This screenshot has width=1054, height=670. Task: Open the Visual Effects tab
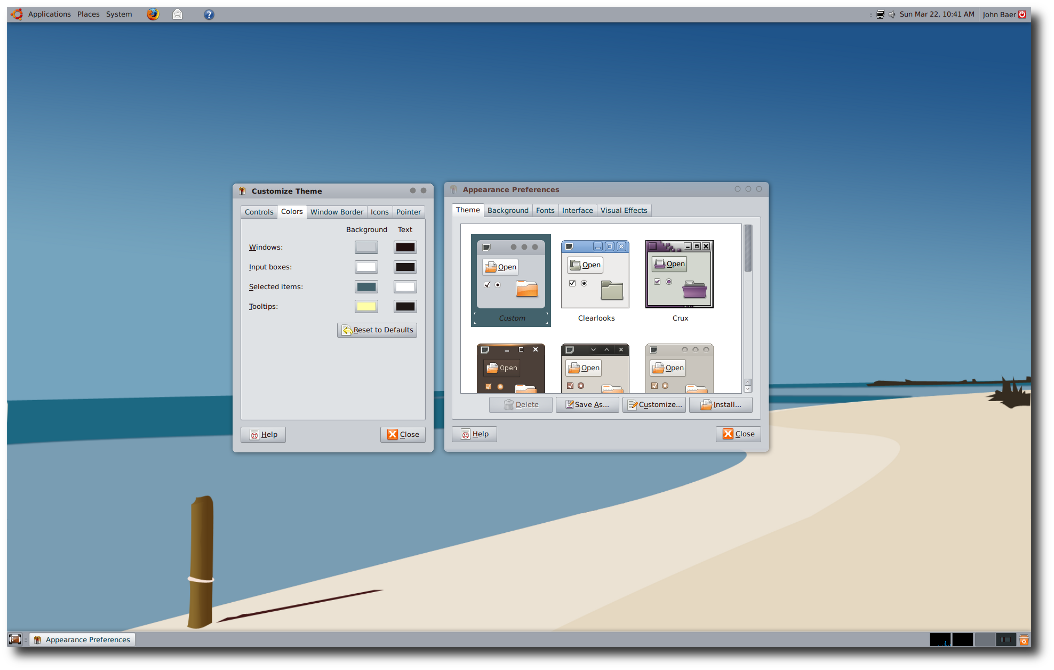624,210
